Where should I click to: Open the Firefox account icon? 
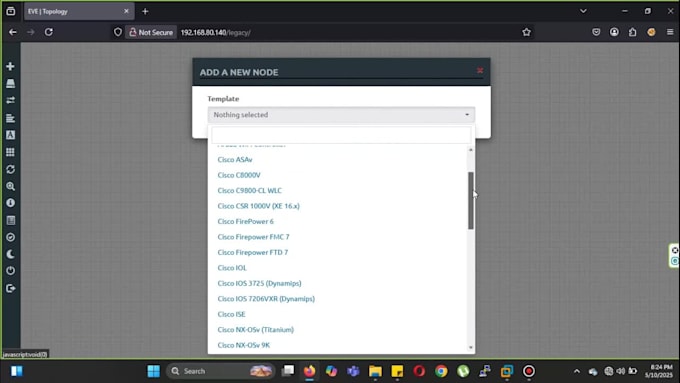pos(614,32)
